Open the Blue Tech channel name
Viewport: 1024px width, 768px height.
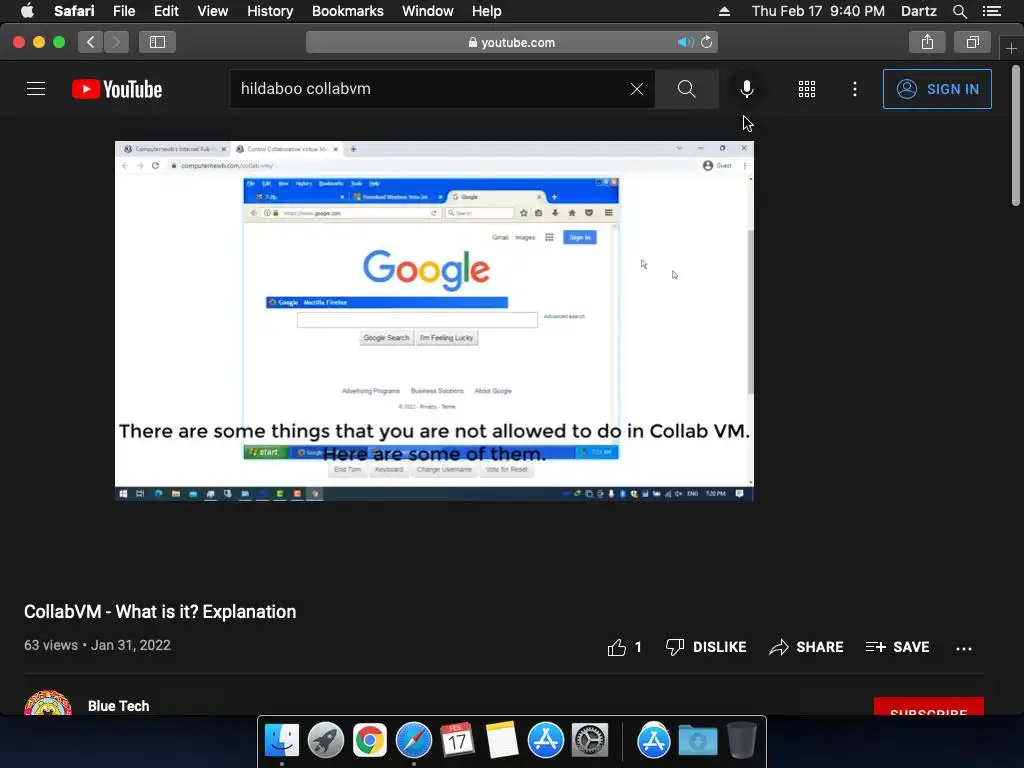point(119,706)
